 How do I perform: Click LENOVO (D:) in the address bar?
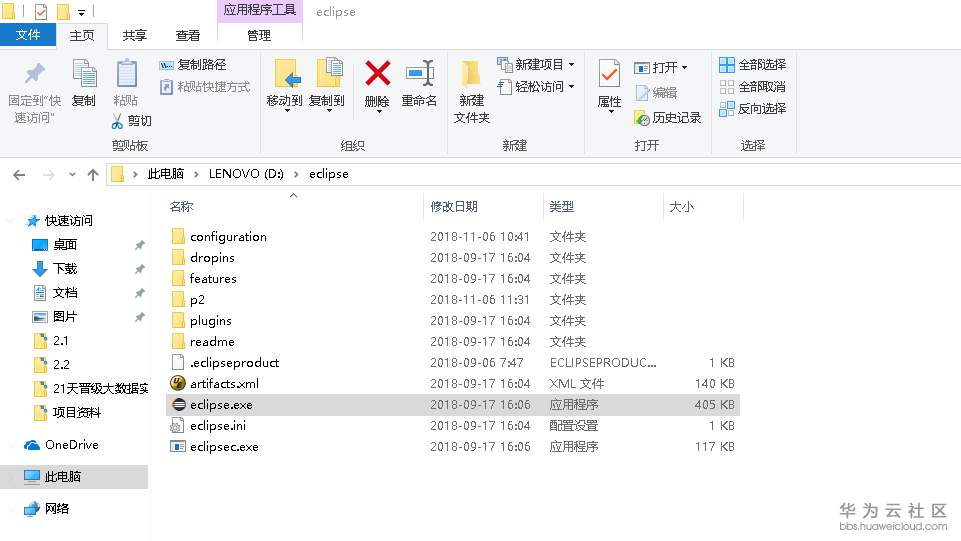[x=246, y=174]
